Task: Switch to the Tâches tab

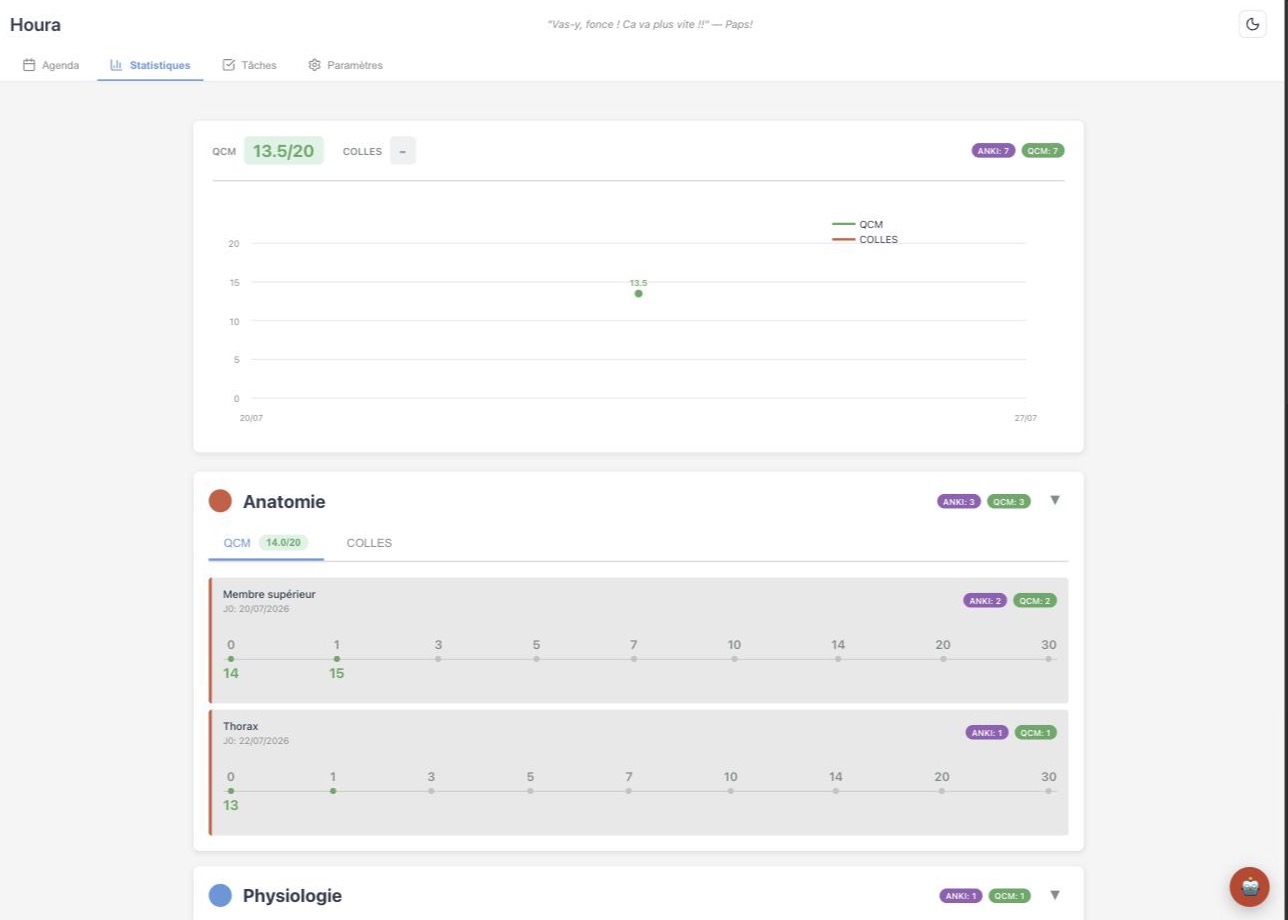Action: click(249, 65)
